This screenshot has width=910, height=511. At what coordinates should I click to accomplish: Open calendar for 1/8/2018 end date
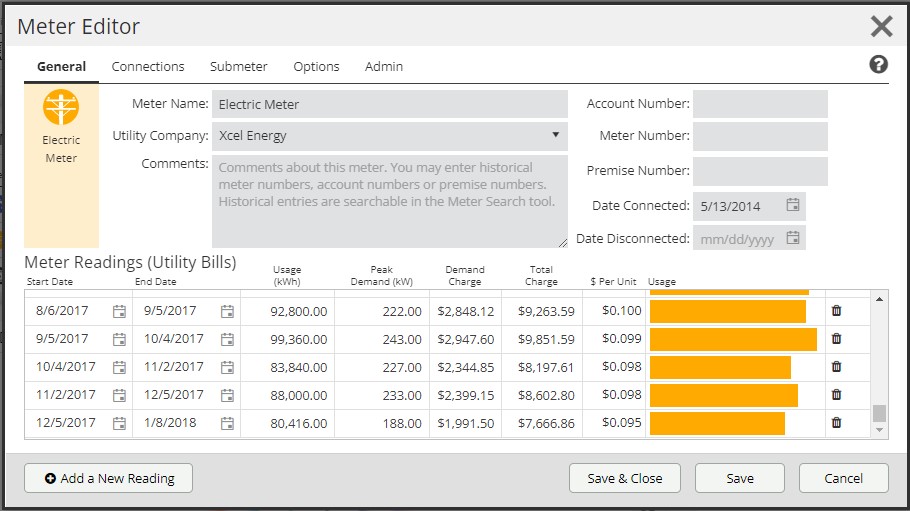click(228, 423)
